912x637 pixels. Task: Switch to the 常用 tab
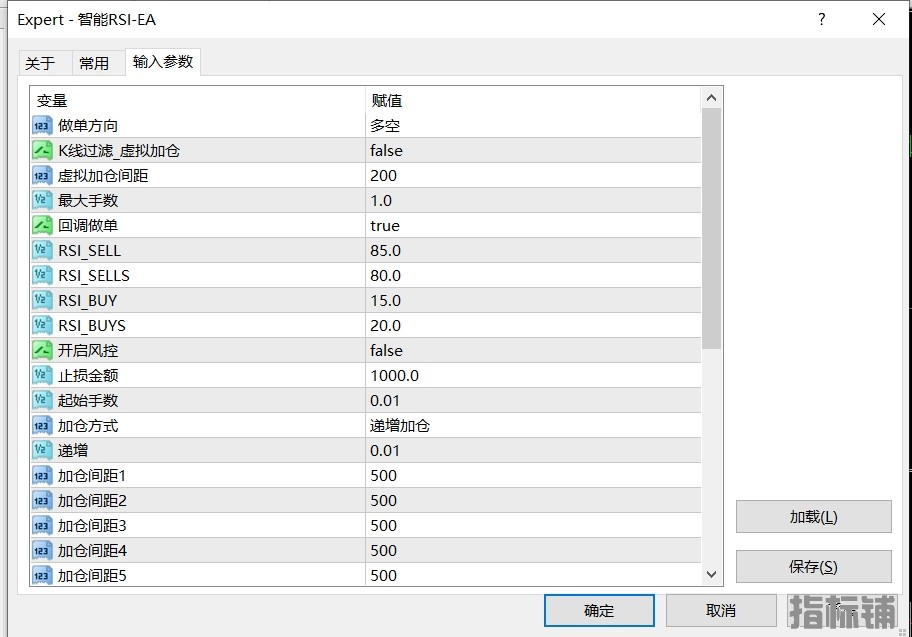[94, 63]
